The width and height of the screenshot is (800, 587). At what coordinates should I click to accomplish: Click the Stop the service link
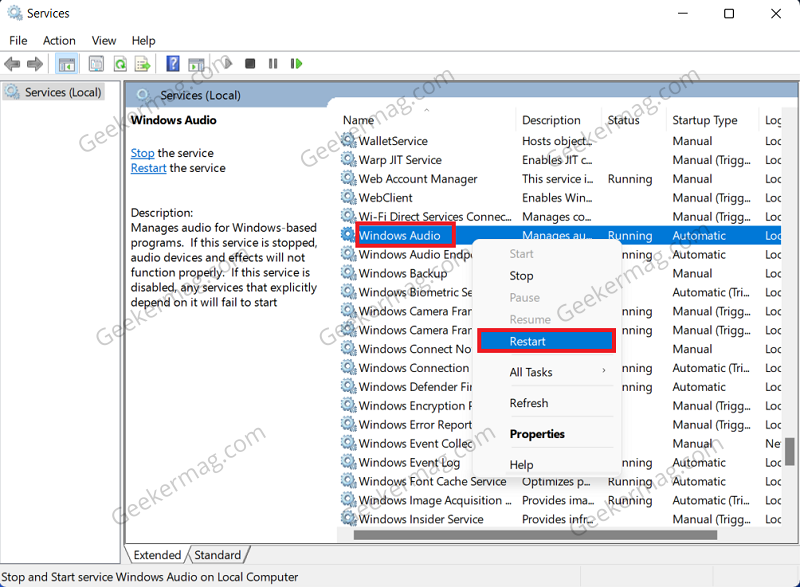142,153
